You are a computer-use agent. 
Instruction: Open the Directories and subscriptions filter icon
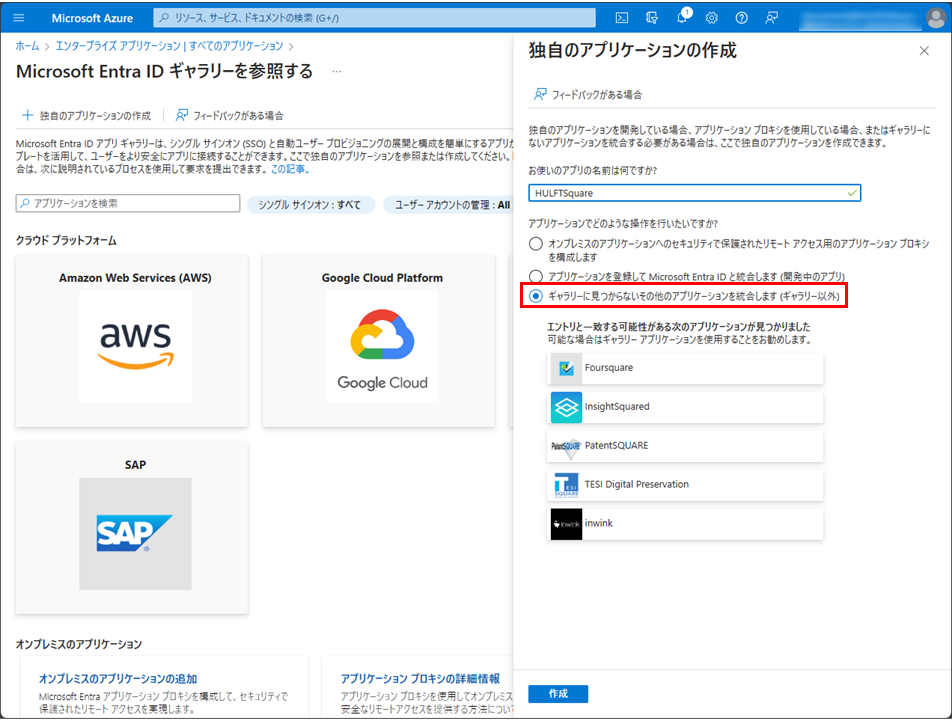pos(652,17)
